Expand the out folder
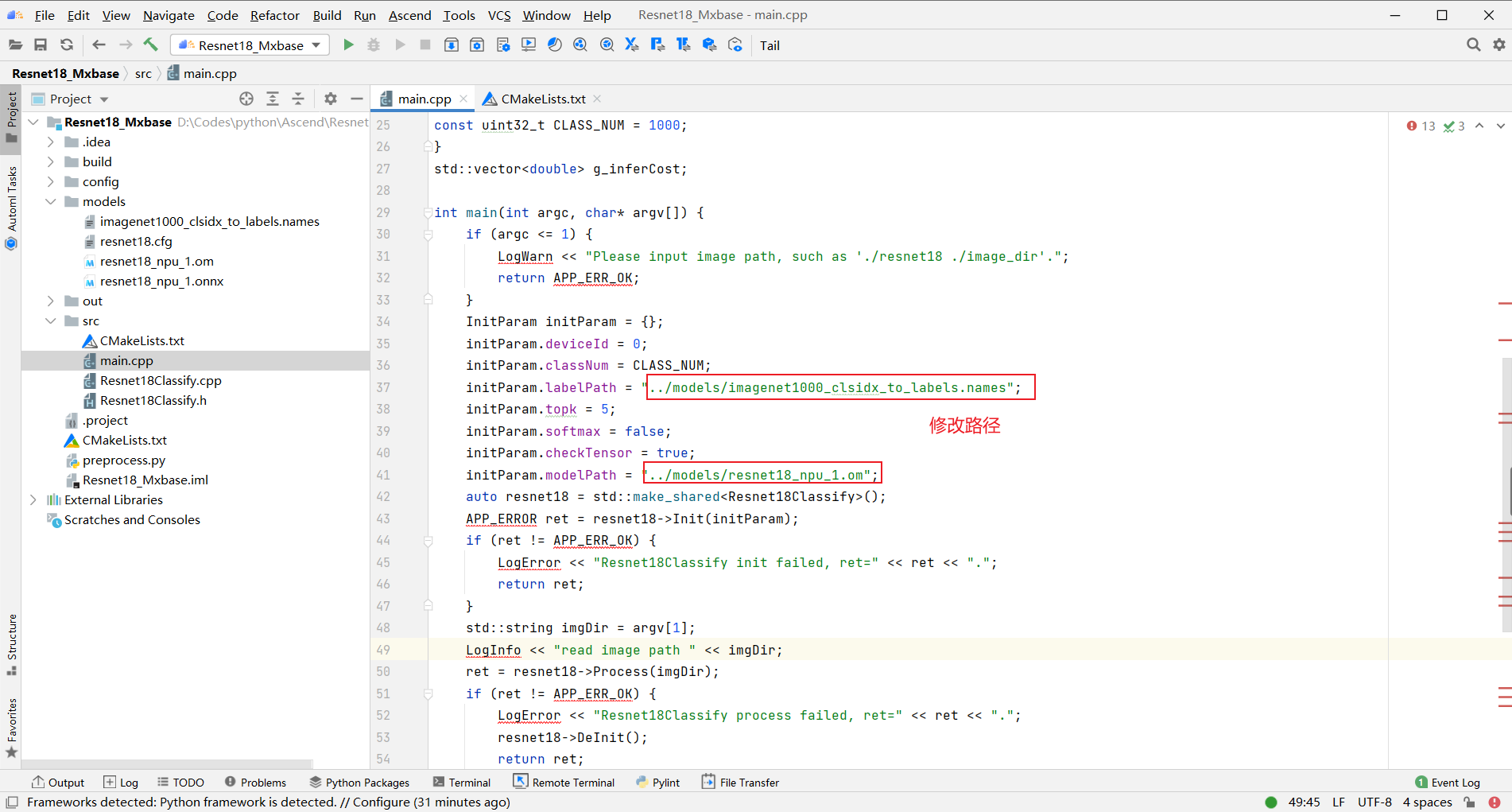This screenshot has height=812, width=1512. (x=51, y=301)
